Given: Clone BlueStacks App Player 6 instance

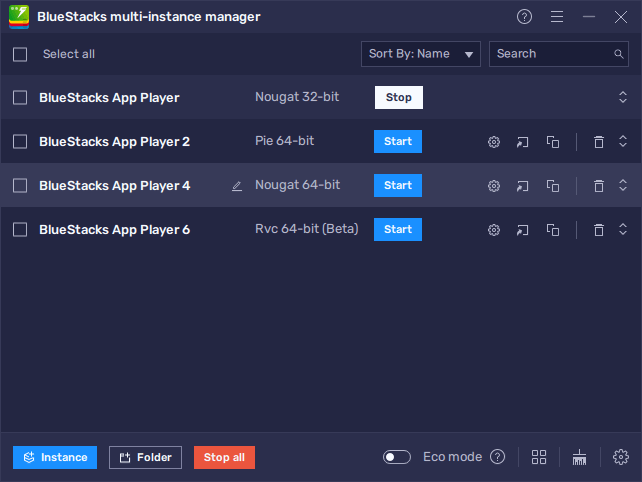Looking at the screenshot, I should (552, 230).
